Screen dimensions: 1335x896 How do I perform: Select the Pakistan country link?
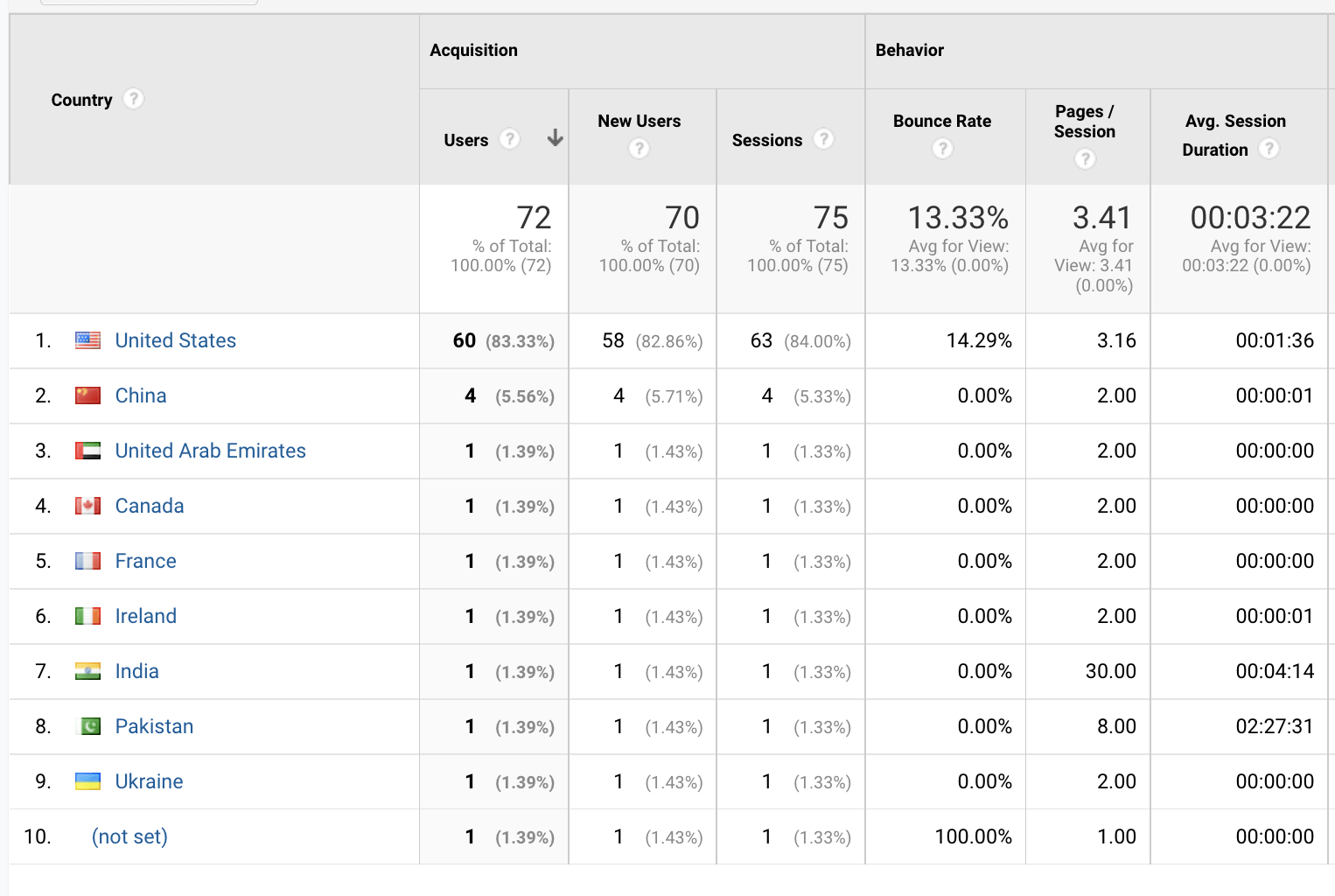tap(154, 726)
